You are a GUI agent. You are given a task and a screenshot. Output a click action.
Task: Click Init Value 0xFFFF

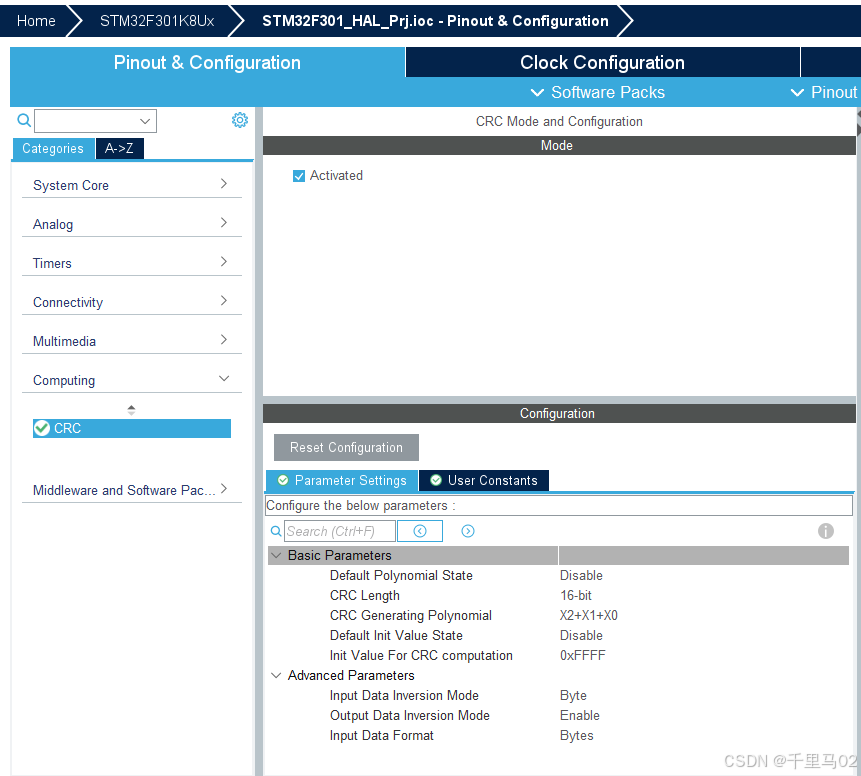pyautogui.click(x=583, y=655)
